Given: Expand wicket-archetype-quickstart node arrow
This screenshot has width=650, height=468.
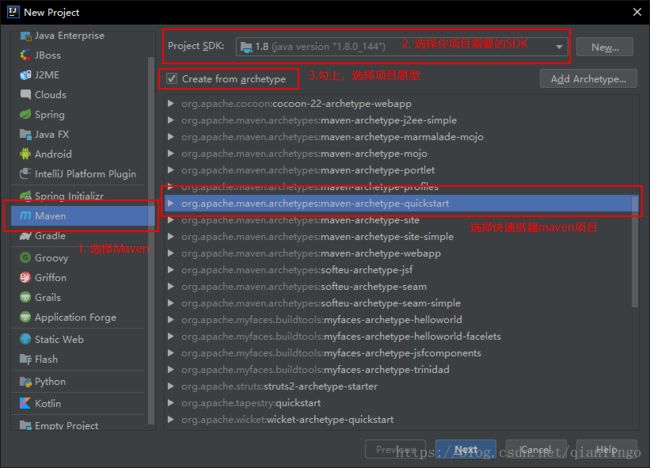Looking at the screenshot, I should pyautogui.click(x=170, y=420).
